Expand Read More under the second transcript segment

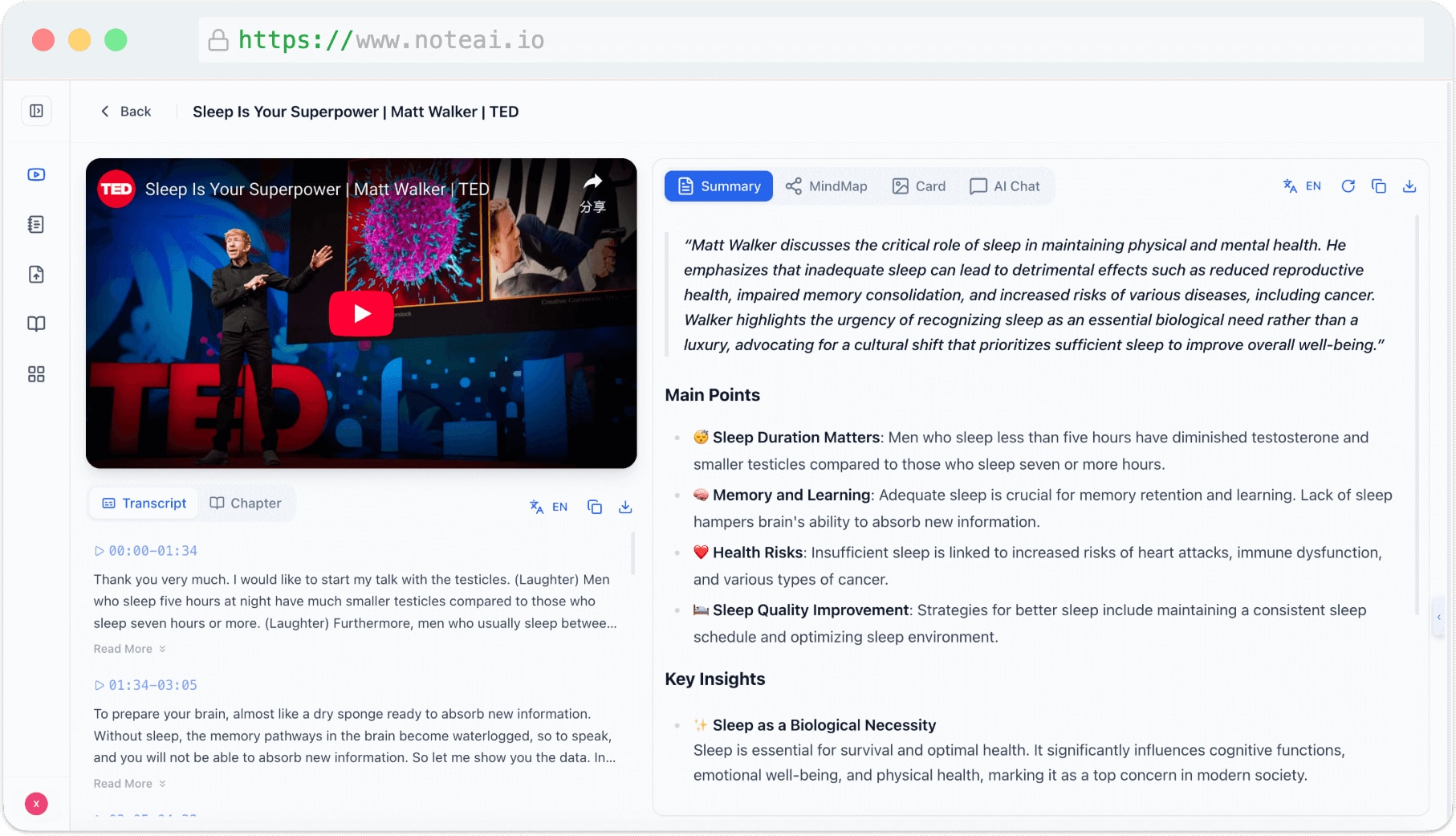pos(128,783)
